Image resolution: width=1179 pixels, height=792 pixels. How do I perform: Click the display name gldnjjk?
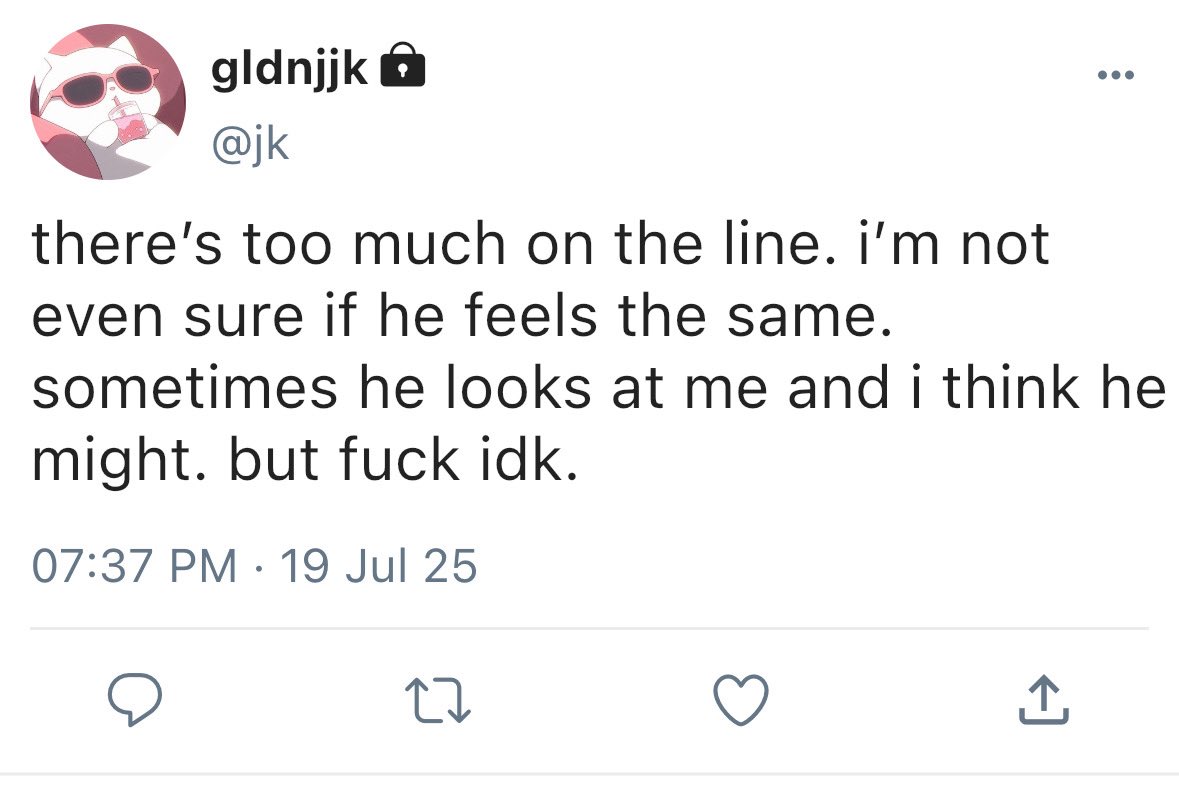tap(291, 68)
